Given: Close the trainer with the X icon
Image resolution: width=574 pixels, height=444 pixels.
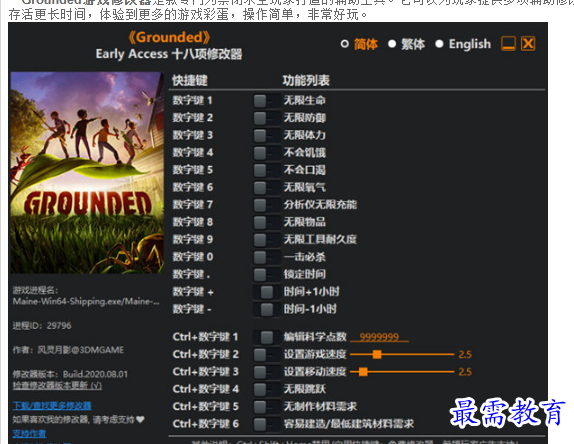Looking at the screenshot, I should [x=528, y=44].
